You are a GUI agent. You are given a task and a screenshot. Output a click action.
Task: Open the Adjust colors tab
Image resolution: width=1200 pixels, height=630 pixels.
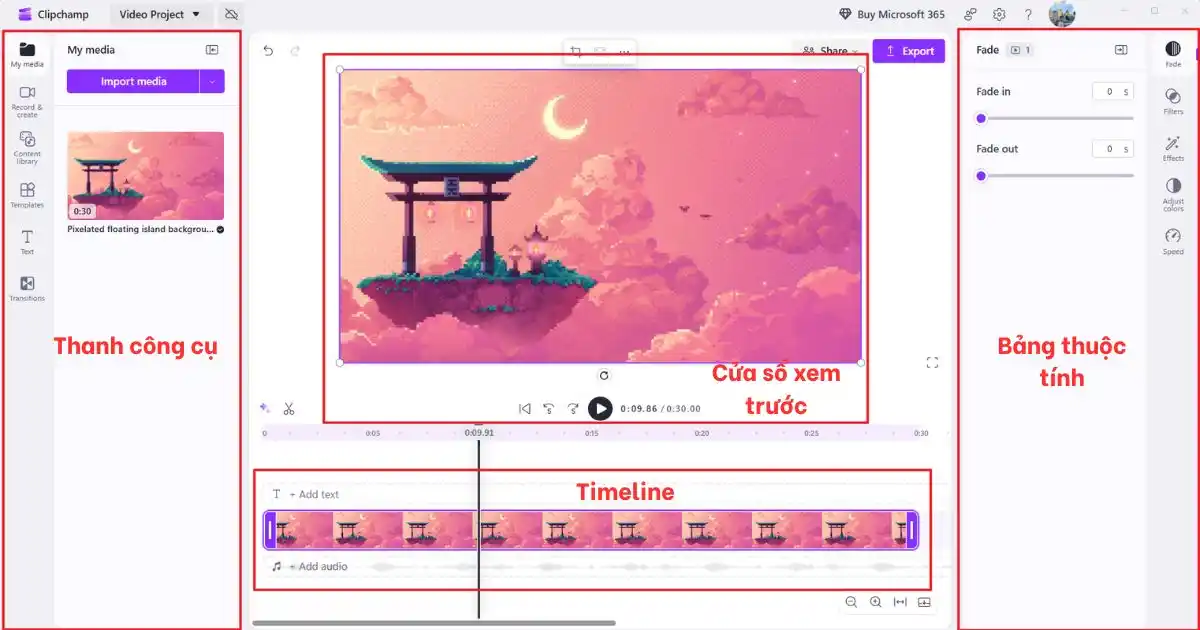[x=1173, y=195]
